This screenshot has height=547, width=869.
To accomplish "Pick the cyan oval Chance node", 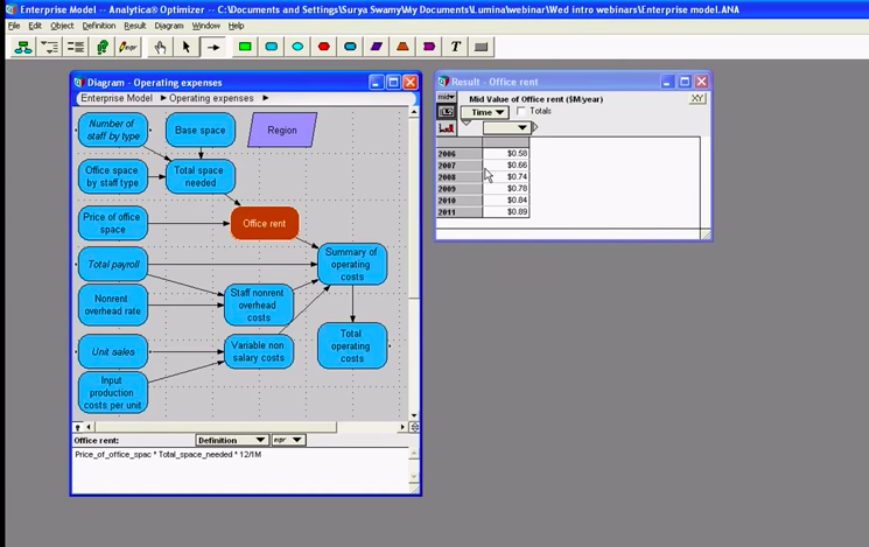I will click(x=298, y=47).
